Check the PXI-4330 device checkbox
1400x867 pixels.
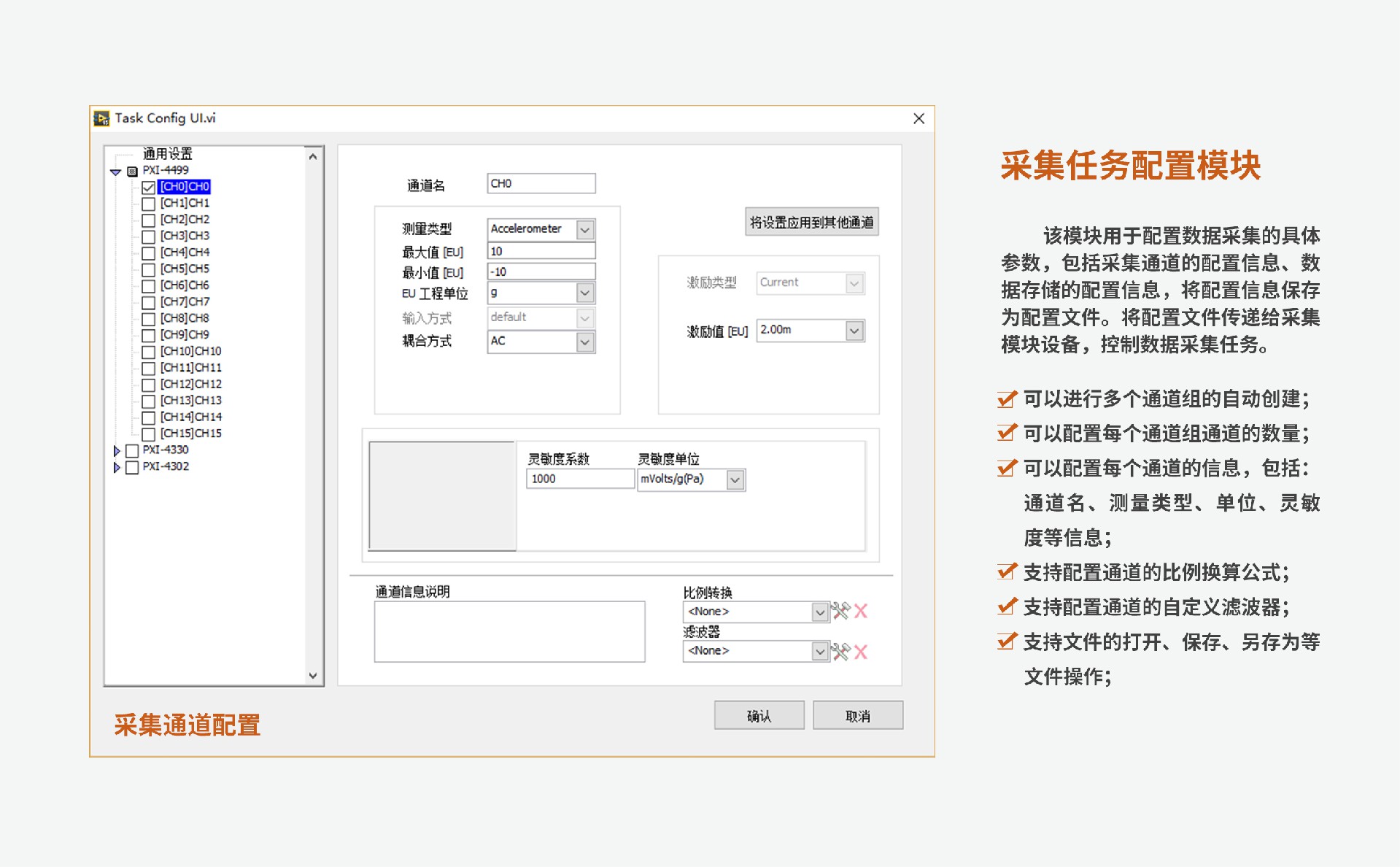[x=132, y=450]
